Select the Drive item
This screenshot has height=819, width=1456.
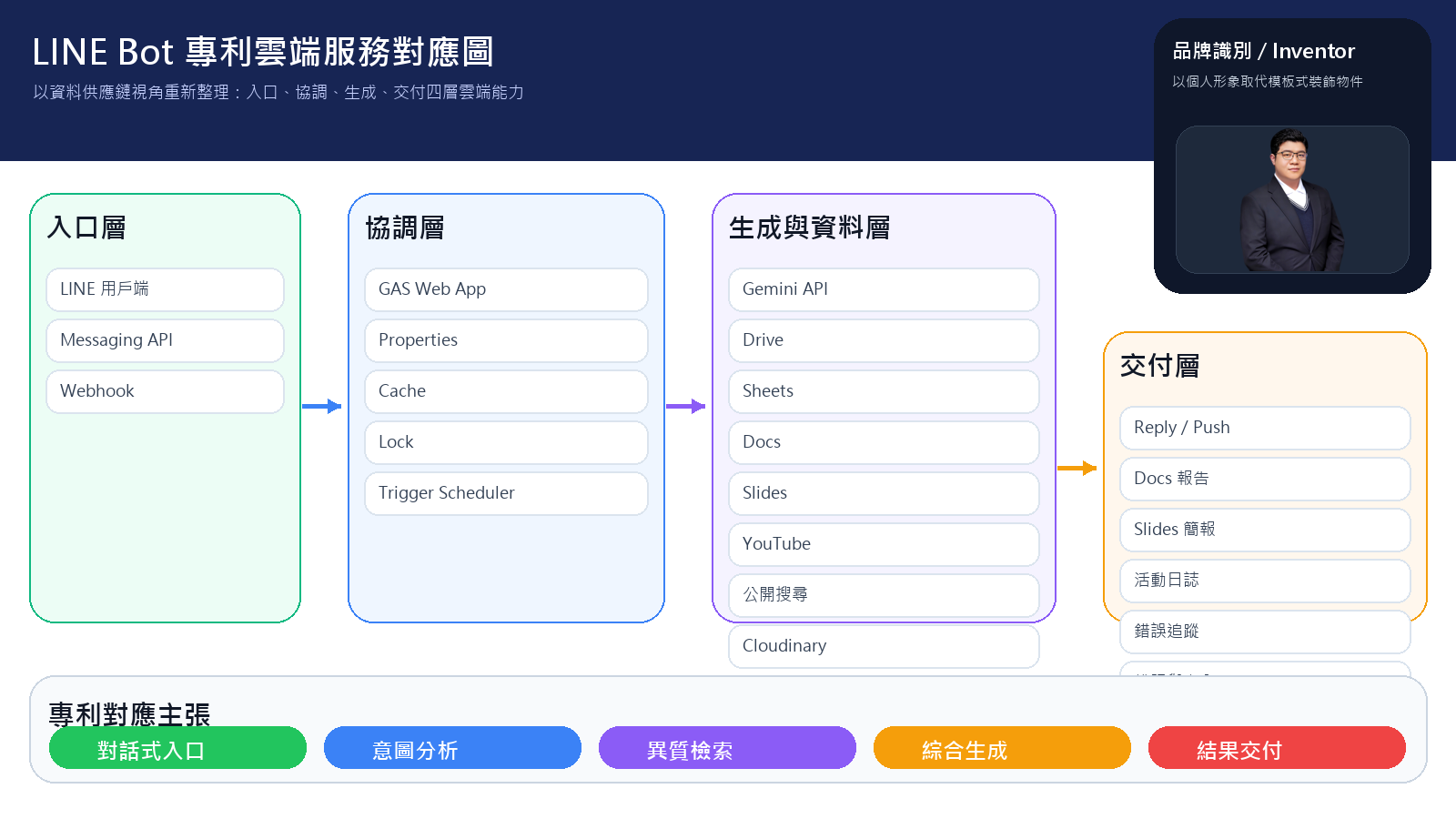pos(884,340)
